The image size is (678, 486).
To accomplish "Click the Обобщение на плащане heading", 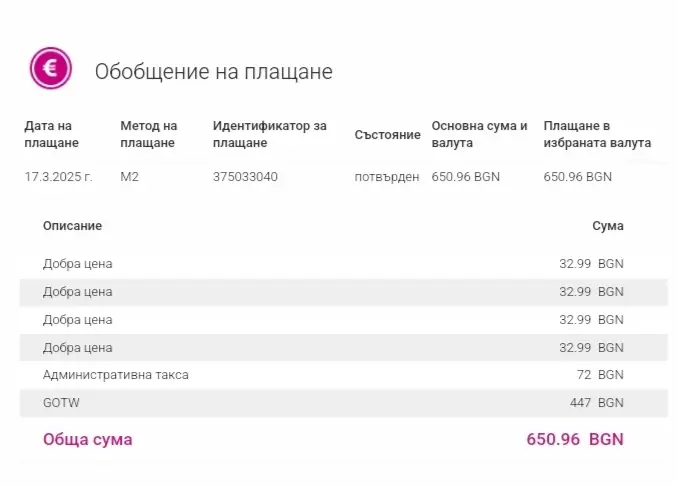I will (213, 72).
